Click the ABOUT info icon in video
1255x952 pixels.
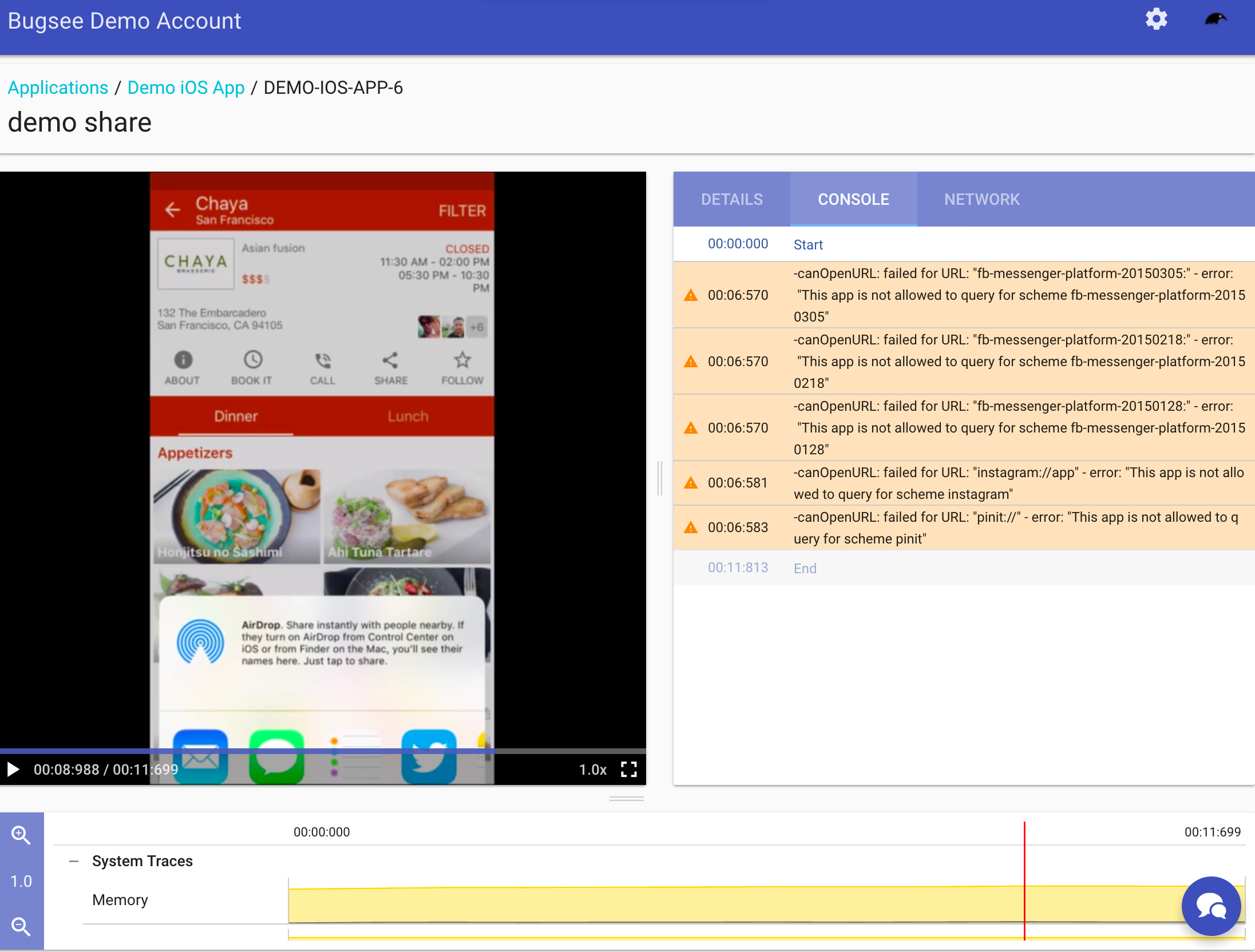[x=183, y=360]
